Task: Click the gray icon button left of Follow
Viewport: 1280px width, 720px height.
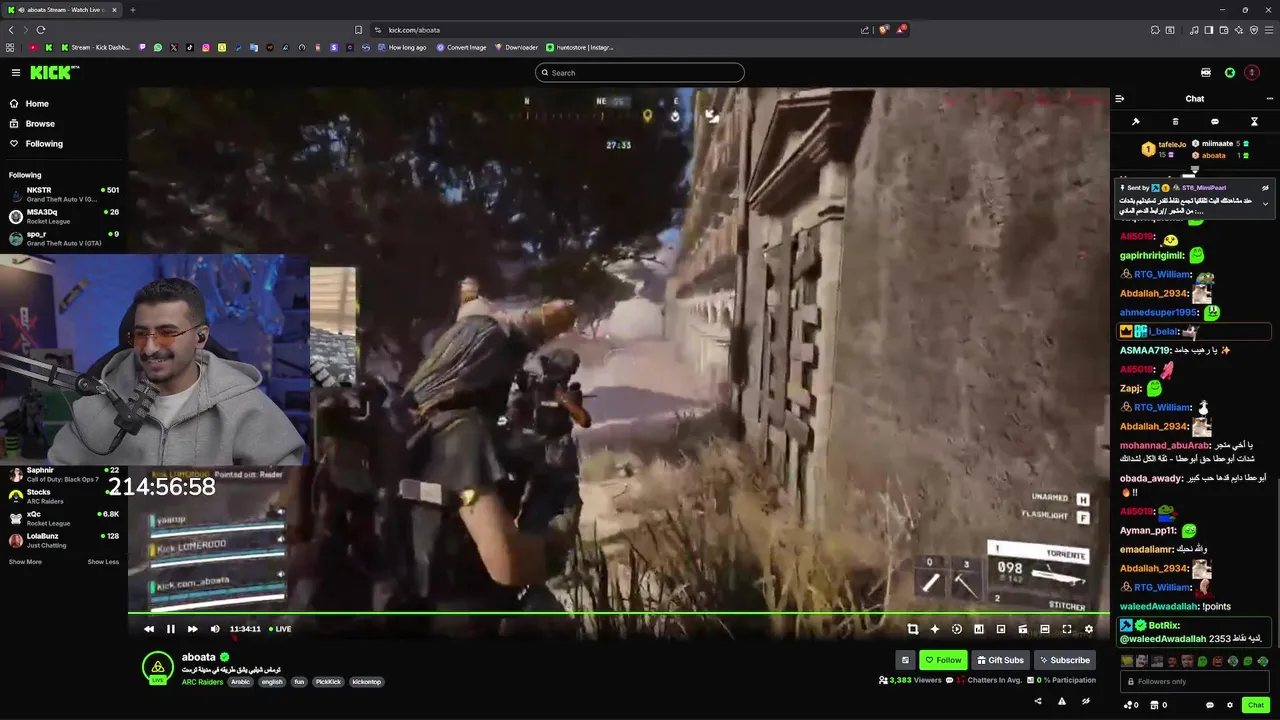Action: coord(905,660)
